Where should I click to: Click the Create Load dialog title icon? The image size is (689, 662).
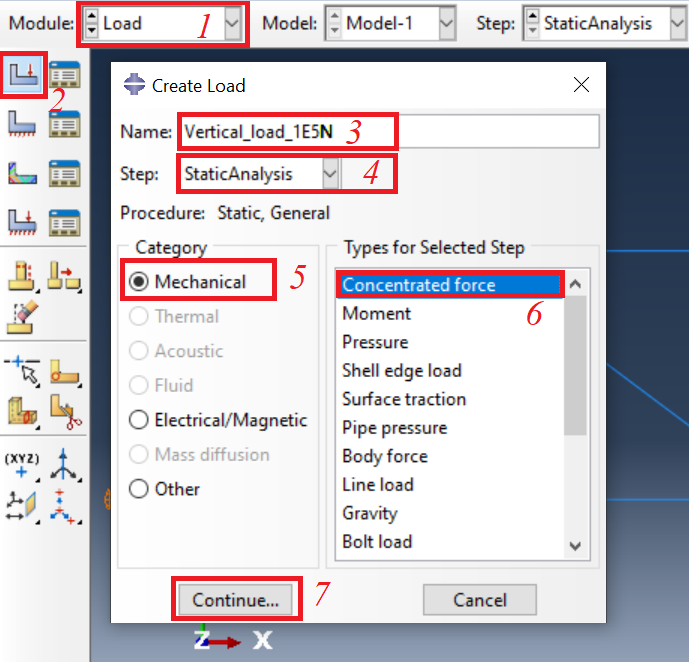coord(134,84)
